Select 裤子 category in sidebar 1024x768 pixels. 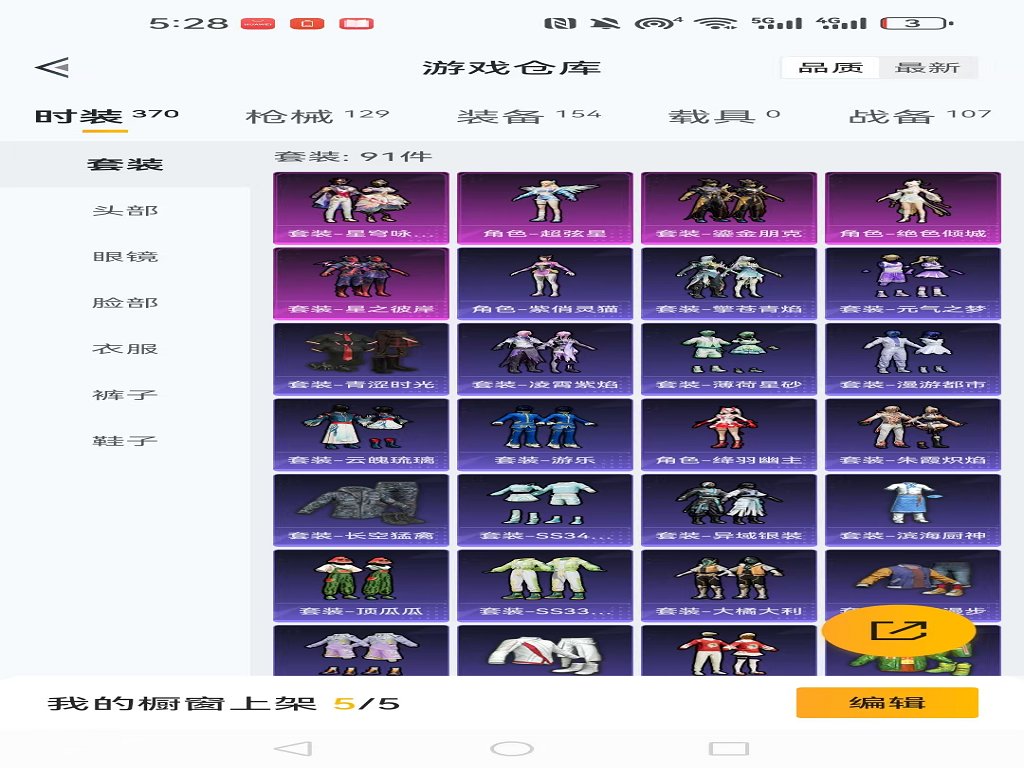tap(125, 395)
